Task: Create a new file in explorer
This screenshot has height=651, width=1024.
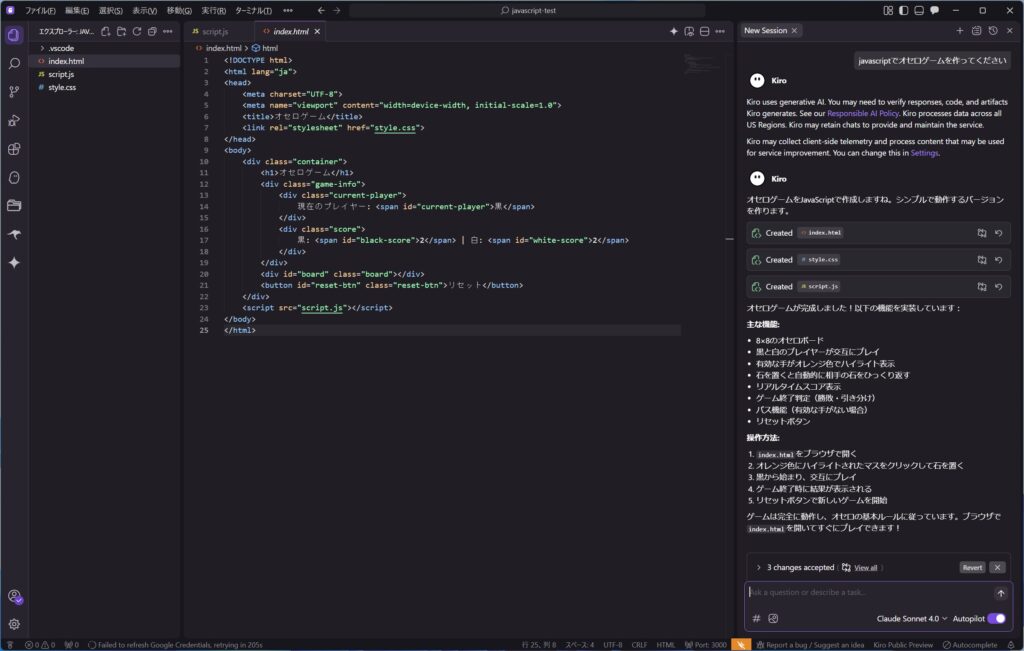Action: pyautogui.click(x=106, y=31)
